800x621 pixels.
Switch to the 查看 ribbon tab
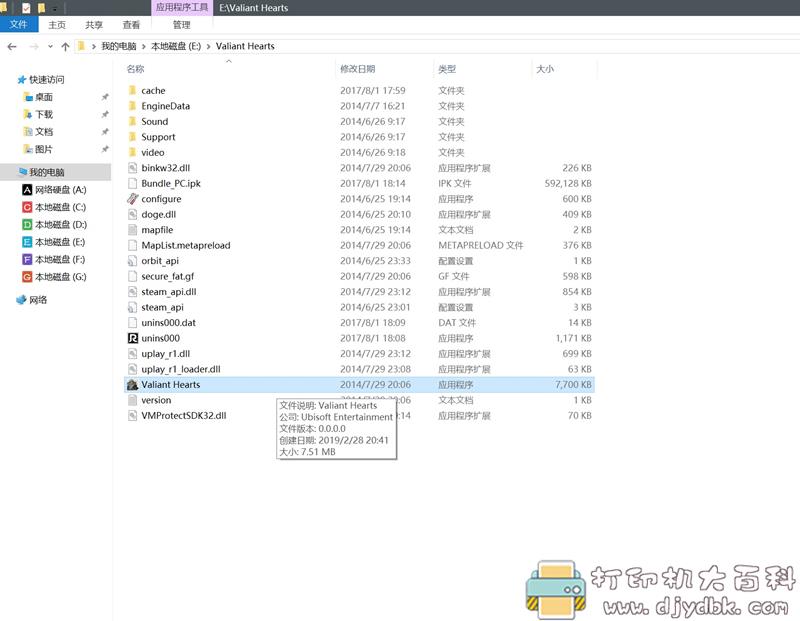pyautogui.click(x=131, y=24)
